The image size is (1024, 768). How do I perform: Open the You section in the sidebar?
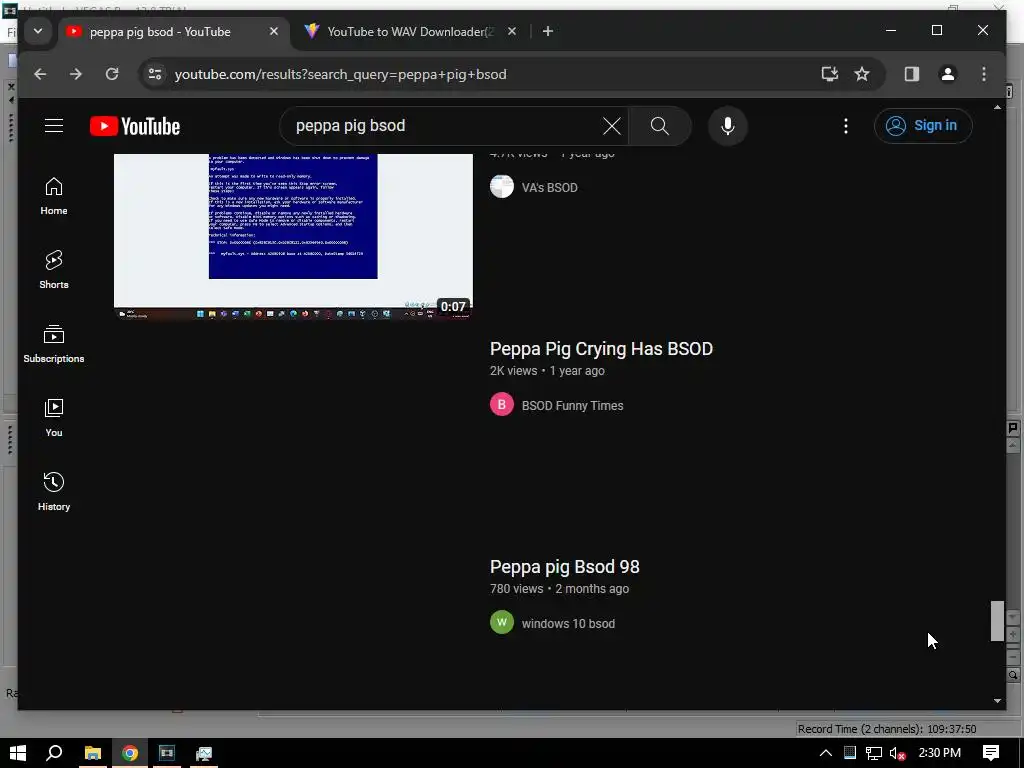coord(54,418)
